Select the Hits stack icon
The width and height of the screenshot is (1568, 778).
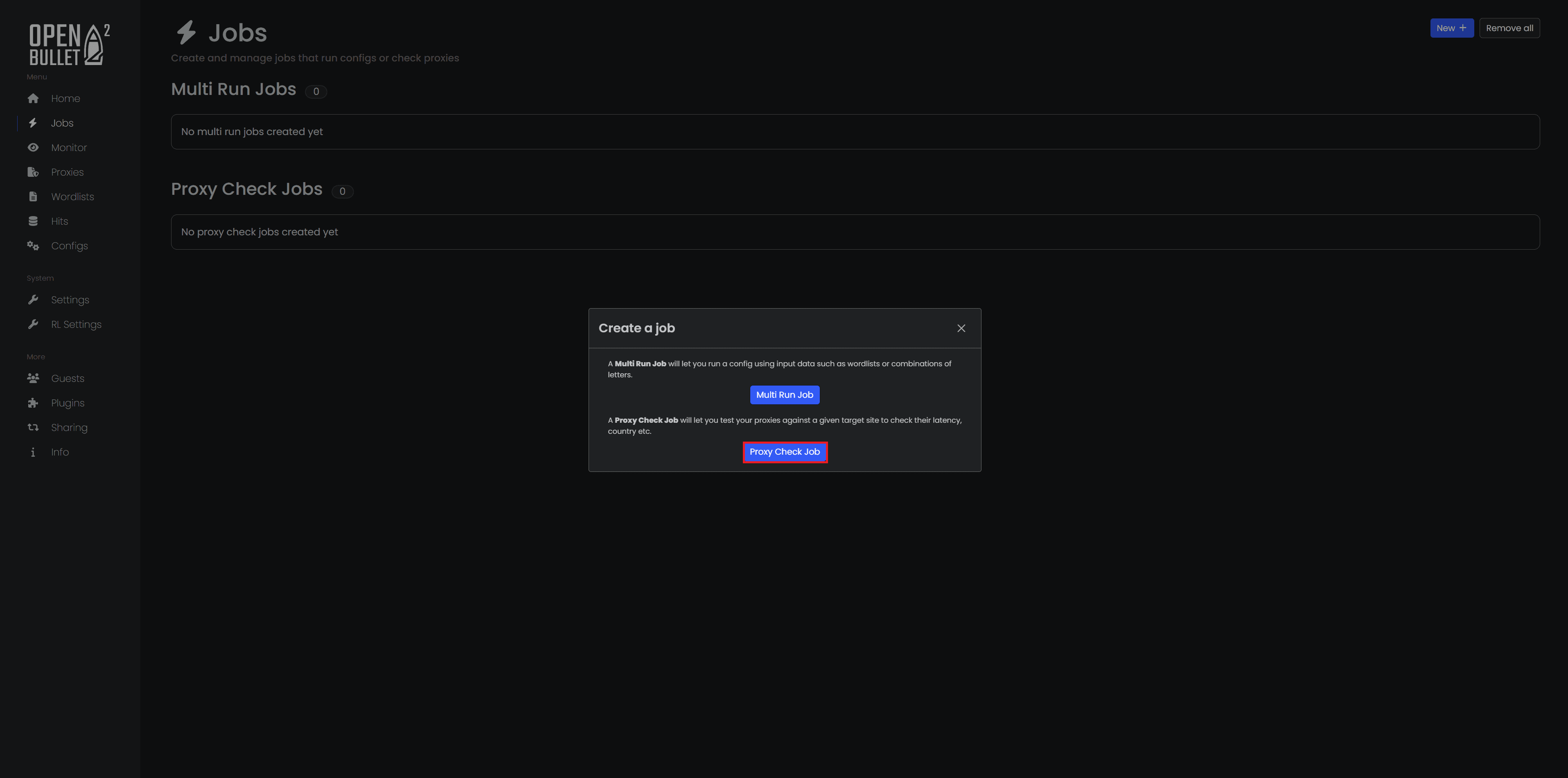[x=33, y=221]
